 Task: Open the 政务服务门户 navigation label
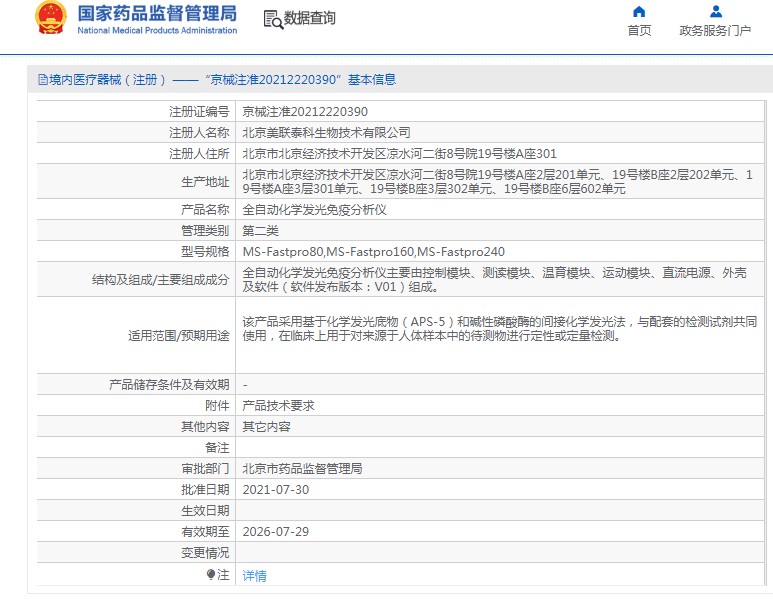715,31
